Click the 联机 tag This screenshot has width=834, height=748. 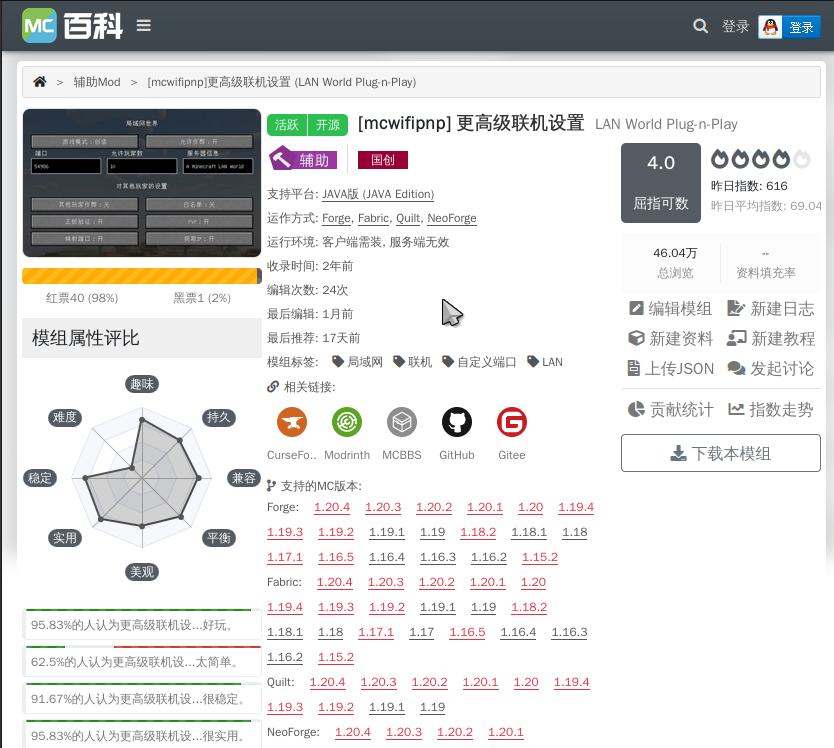[x=413, y=362]
